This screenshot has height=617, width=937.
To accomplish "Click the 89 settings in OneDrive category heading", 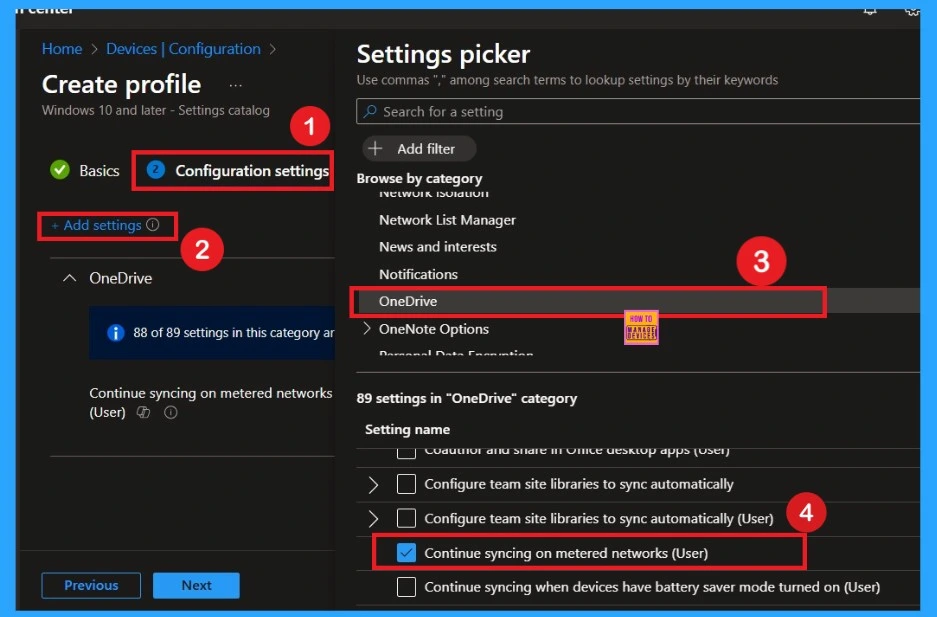I will coord(467,398).
